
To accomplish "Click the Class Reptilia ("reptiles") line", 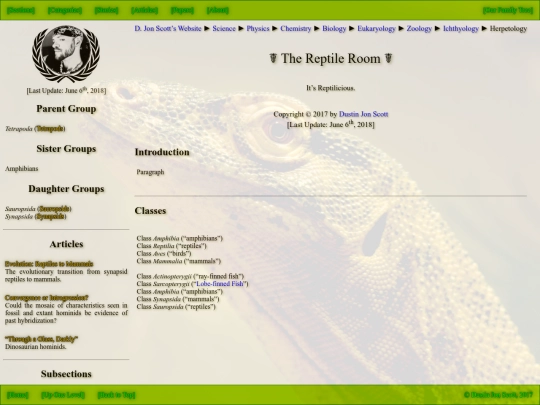I will click(172, 246).
